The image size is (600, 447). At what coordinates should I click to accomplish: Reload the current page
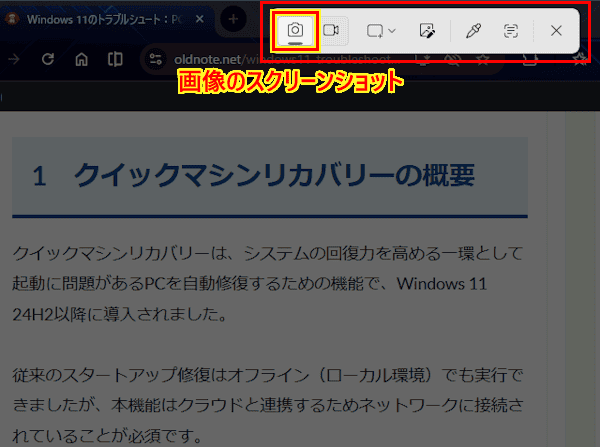47,60
